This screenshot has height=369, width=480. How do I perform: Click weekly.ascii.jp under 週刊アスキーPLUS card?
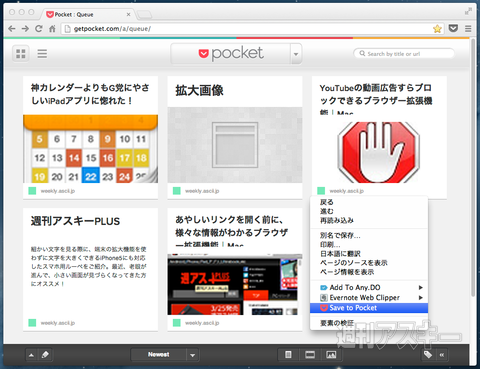coord(58,323)
